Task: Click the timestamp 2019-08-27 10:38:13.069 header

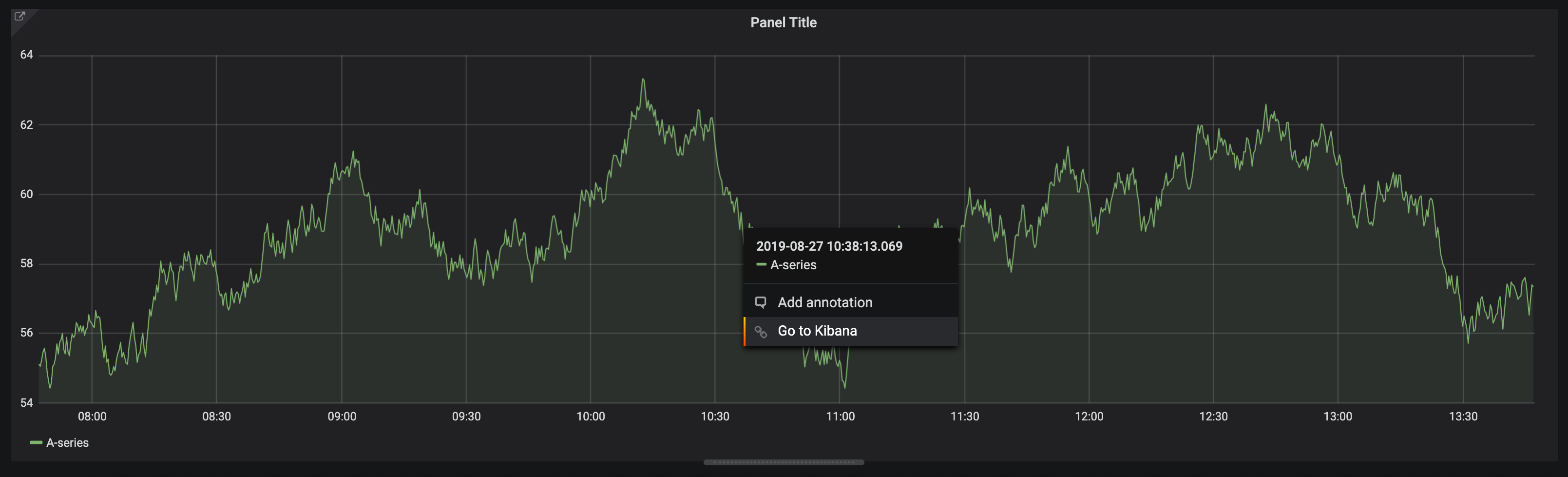Action: 829,246
